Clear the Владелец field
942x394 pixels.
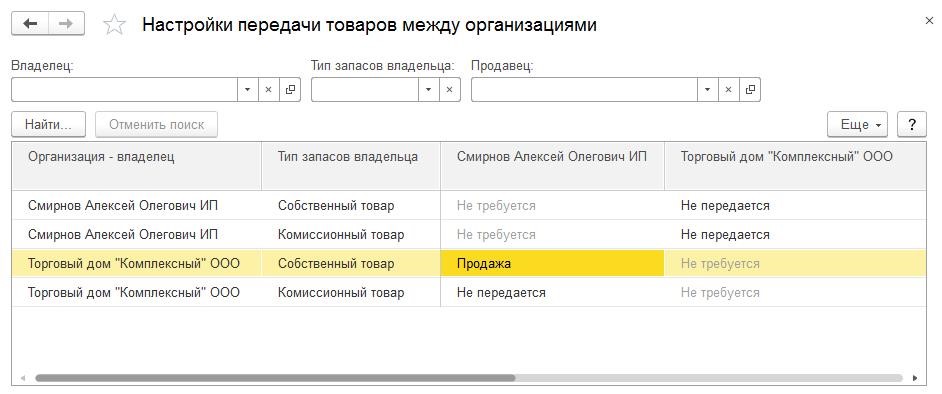click(x=269, y=89)
